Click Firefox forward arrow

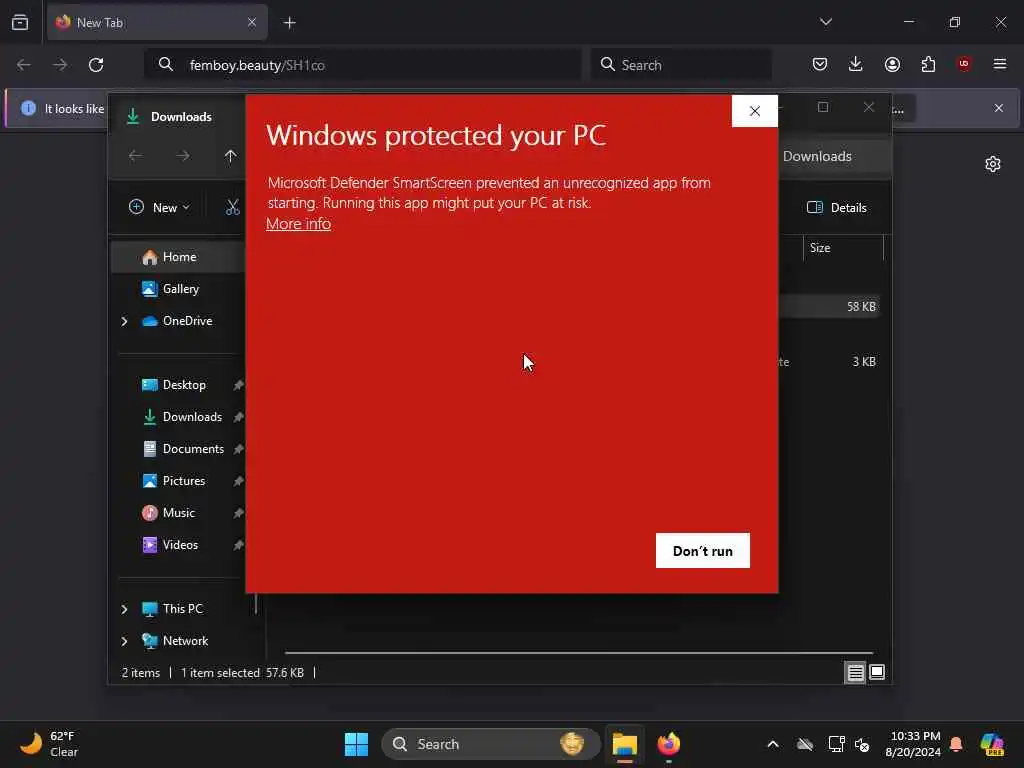pos(60,65)
